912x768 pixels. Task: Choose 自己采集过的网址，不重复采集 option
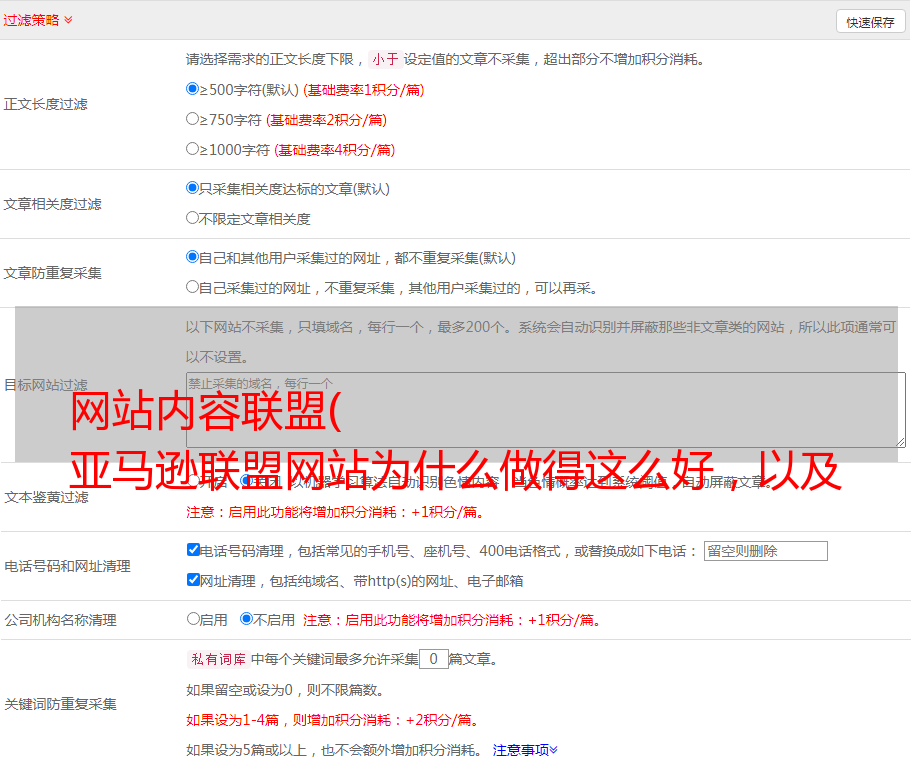coord(193,287)
